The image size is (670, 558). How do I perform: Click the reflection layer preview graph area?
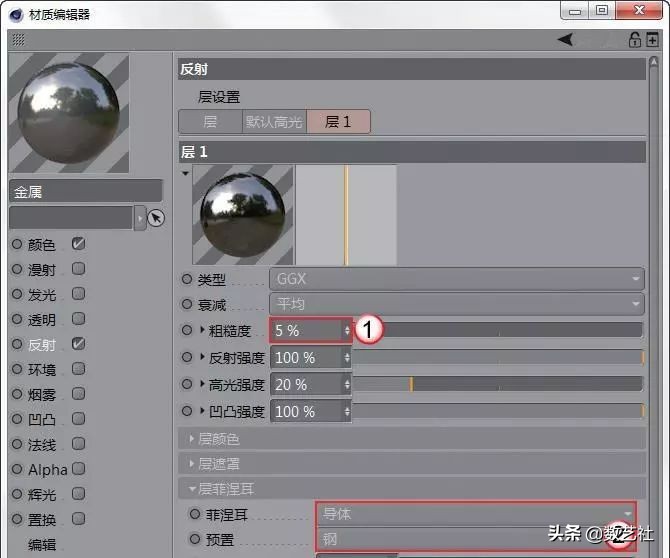pyautogui.click(x=346, y=215)
